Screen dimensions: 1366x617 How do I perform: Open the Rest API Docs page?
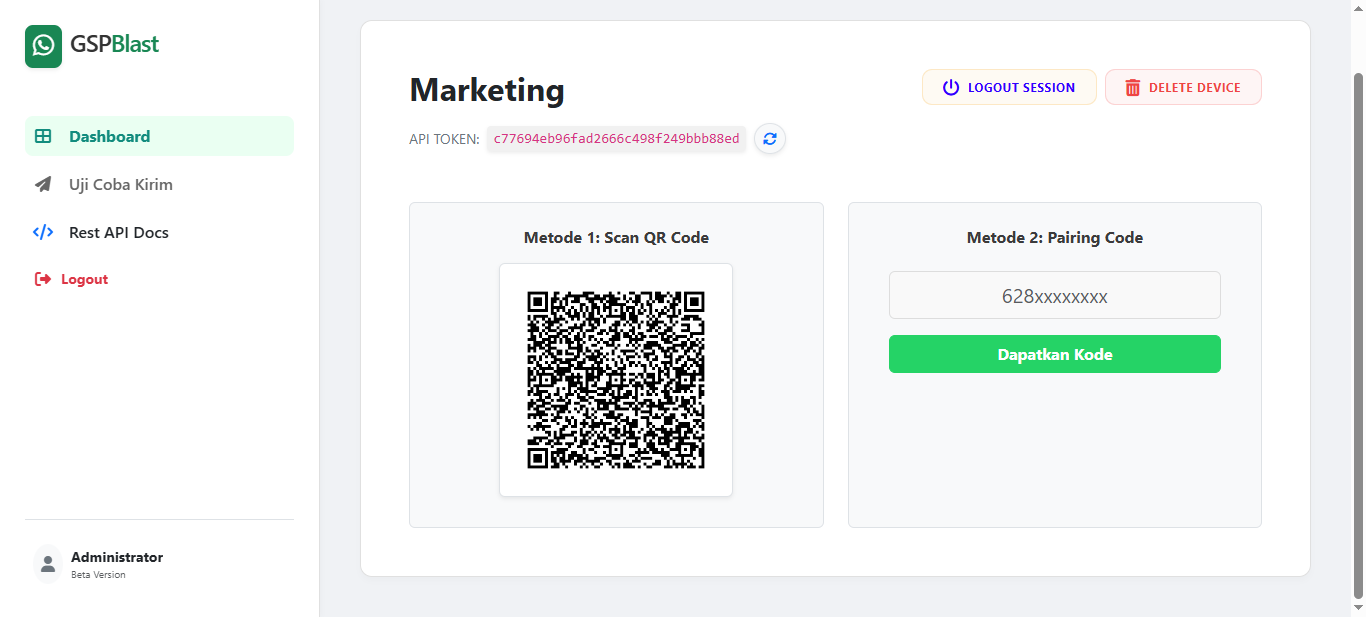(x=117, y=232)
